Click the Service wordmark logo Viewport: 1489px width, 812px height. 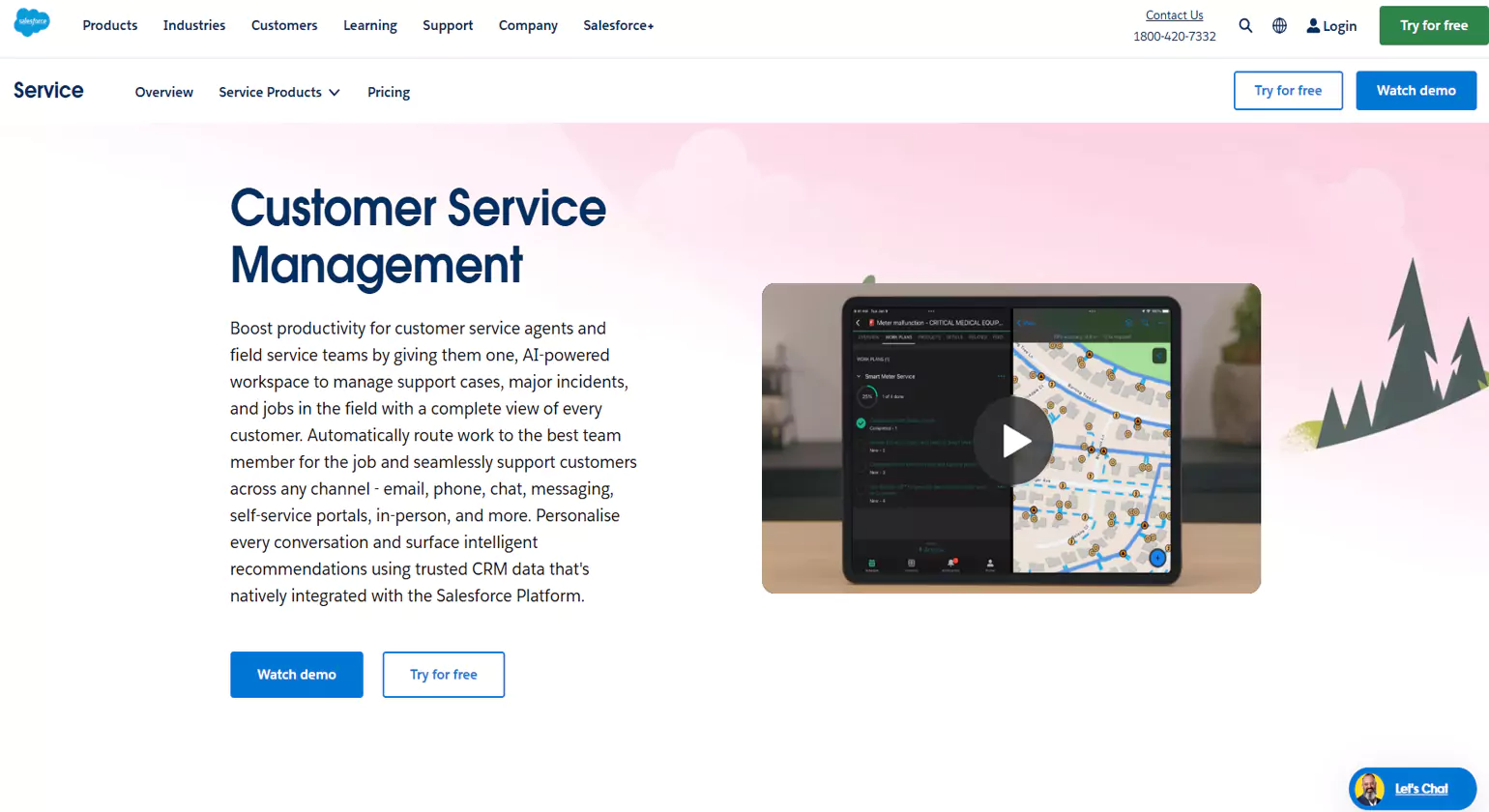point(46,90)
